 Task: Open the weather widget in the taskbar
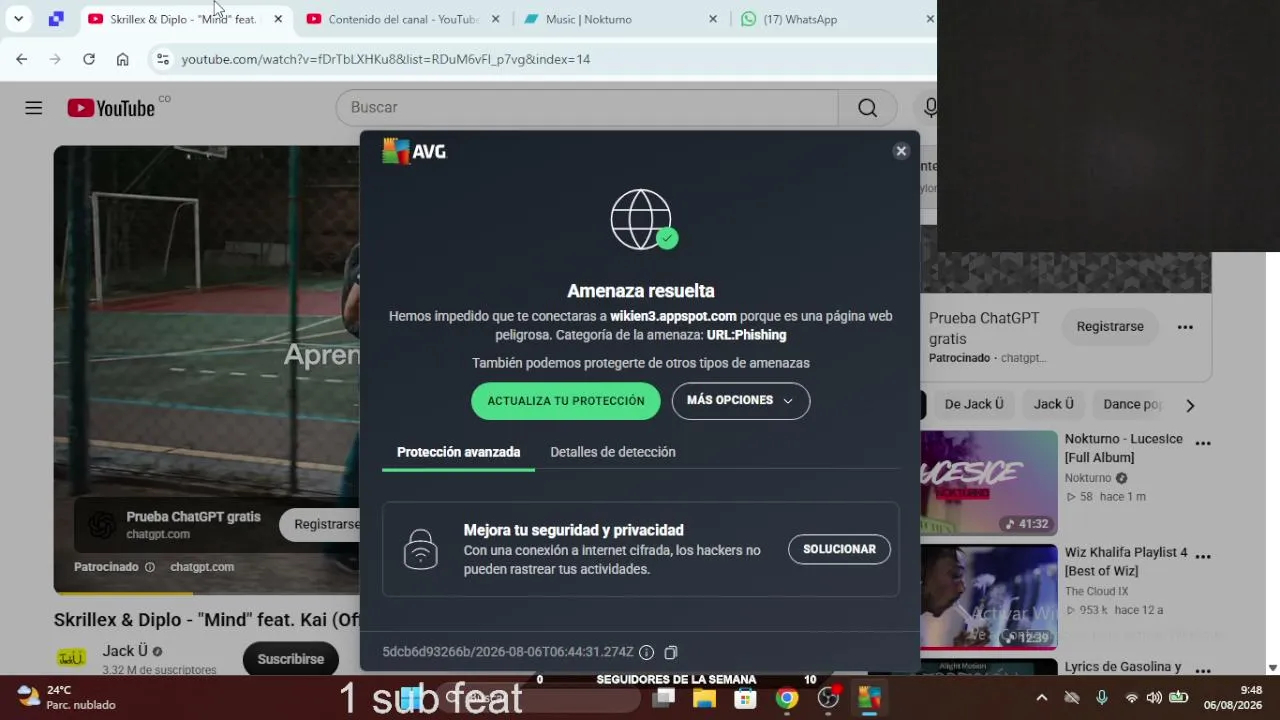pos(66,697)
